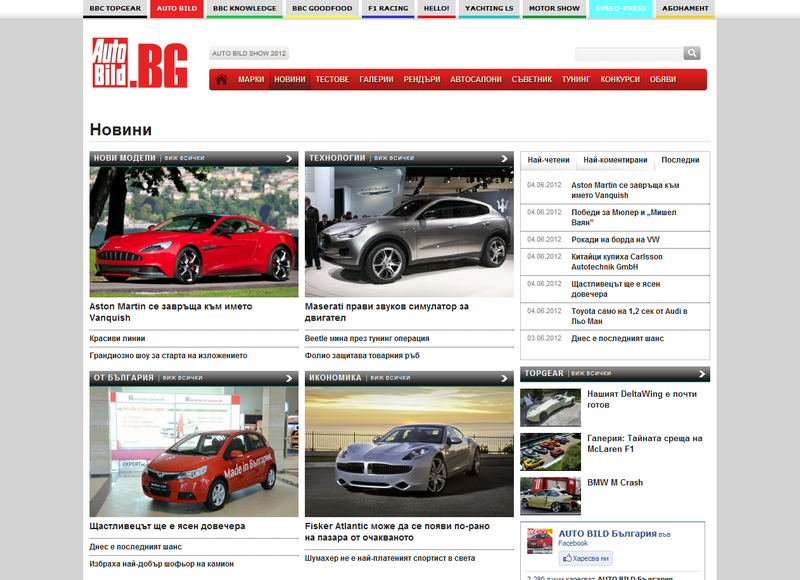Open the Speed-Press top tab

pos(621,9)
